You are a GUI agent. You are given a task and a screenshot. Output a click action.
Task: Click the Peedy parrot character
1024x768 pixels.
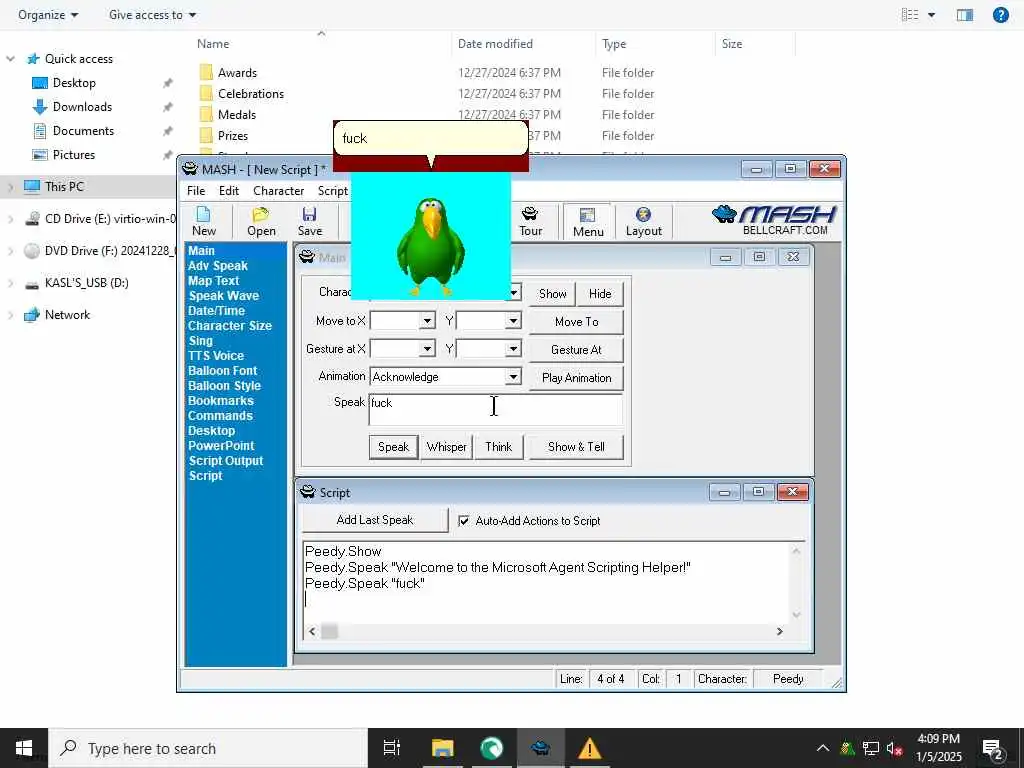[430, 247]
